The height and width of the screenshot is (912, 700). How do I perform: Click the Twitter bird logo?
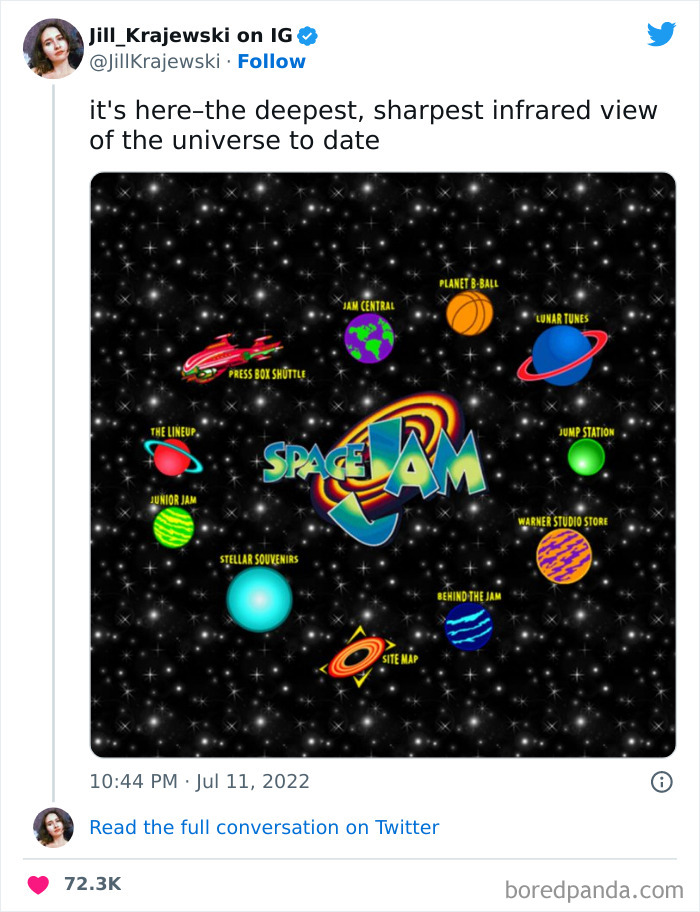662,32
